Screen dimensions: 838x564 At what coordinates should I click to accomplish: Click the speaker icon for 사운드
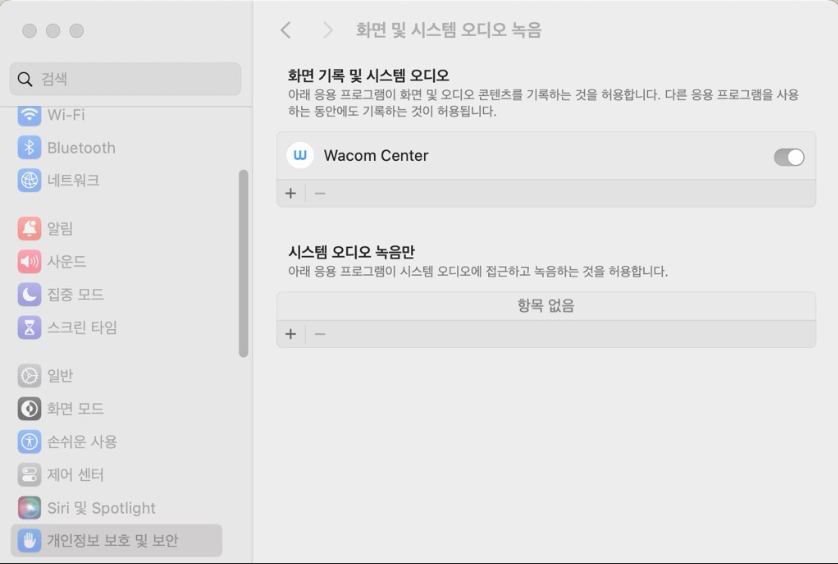point(29,261)
